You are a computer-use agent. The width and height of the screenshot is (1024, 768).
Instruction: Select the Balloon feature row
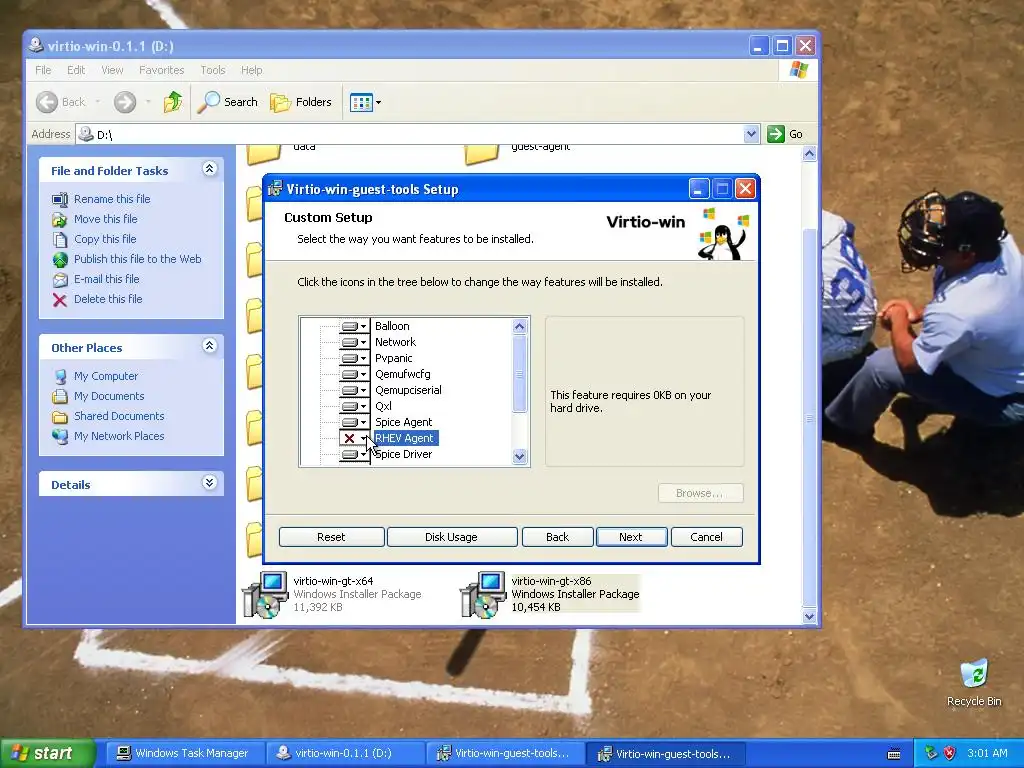click(392, 326)
